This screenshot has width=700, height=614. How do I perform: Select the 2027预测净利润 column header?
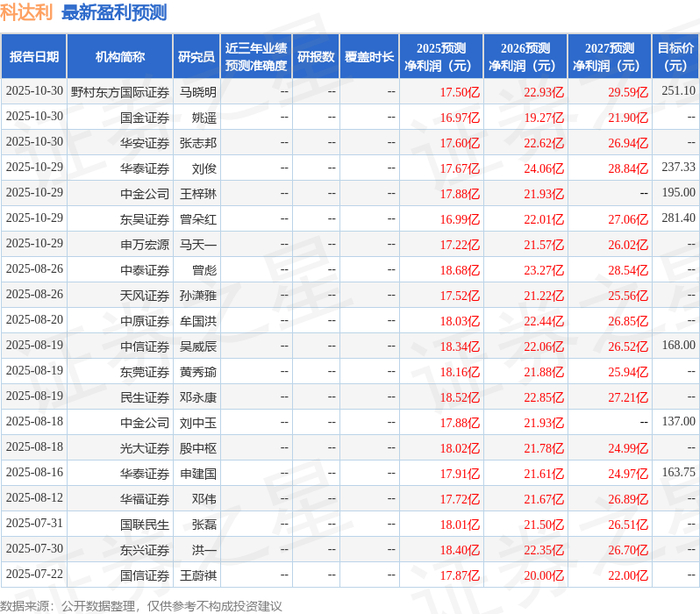pos(609,57)
